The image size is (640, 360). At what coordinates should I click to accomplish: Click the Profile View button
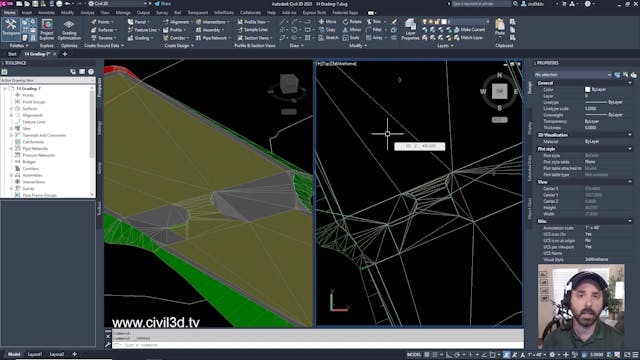pos(253,22)
